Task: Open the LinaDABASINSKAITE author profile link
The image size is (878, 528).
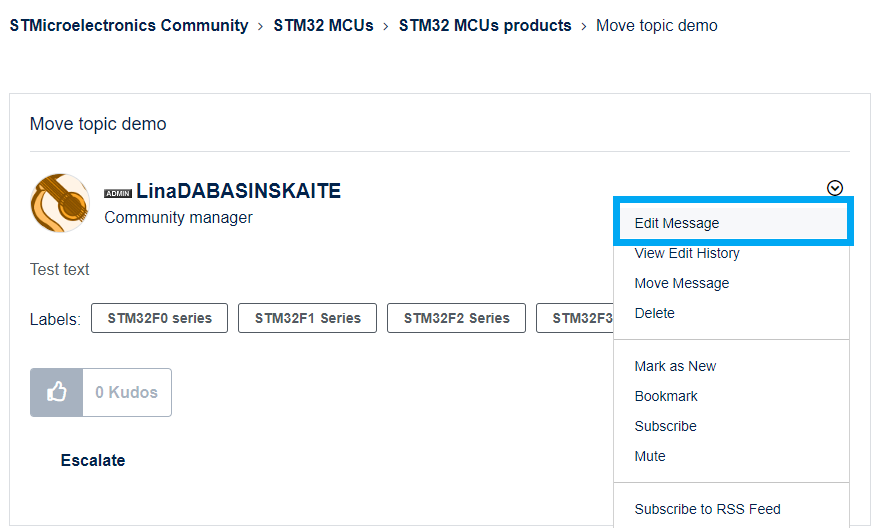Action: pyautogui.click(x=238, y=191)
